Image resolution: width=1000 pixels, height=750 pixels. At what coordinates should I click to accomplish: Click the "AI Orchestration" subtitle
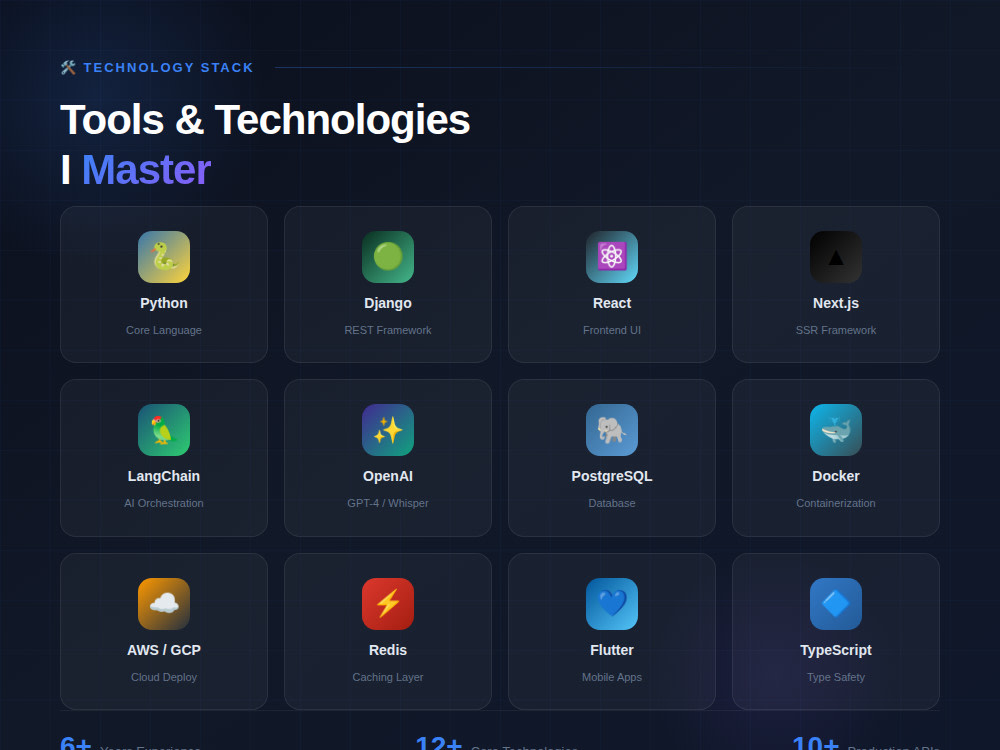coord(164,503)
